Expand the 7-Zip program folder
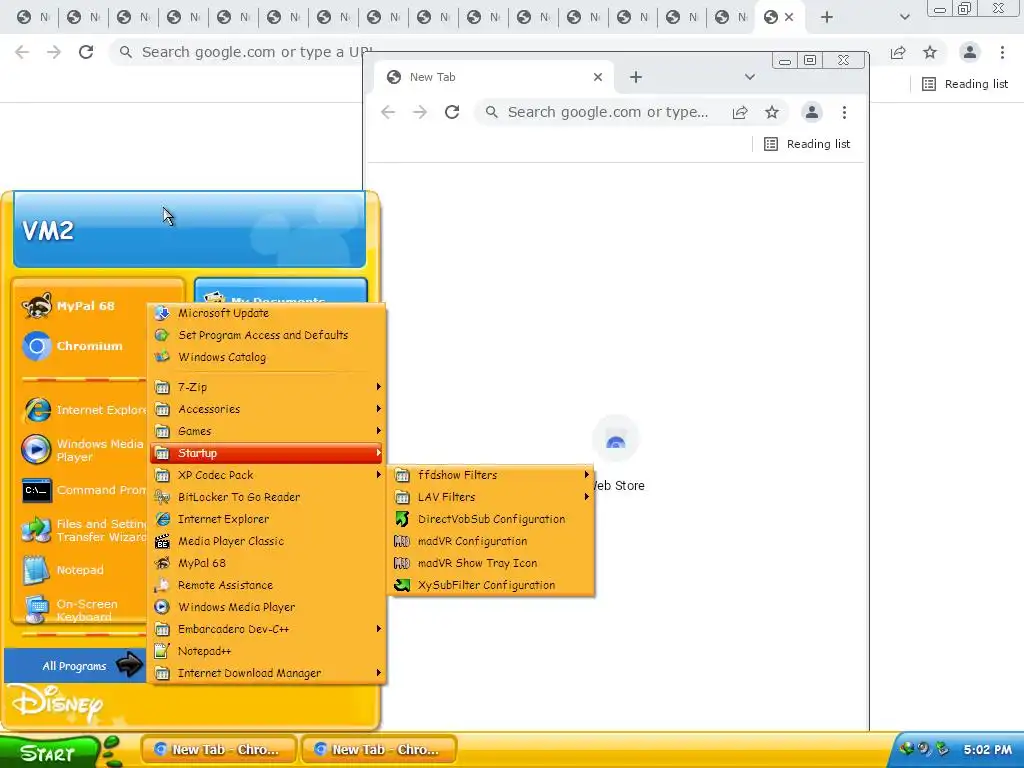 (x=267, y=387)
